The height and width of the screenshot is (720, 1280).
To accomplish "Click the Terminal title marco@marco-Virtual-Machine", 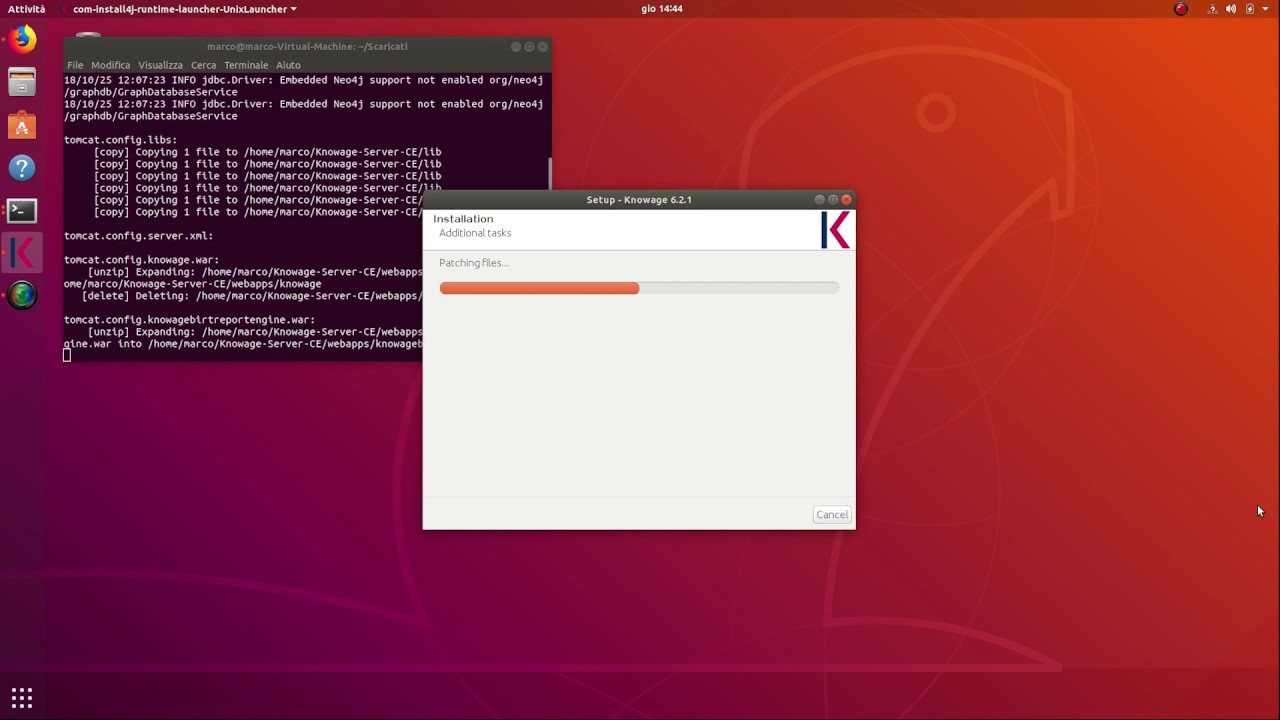I will point(307,47).
